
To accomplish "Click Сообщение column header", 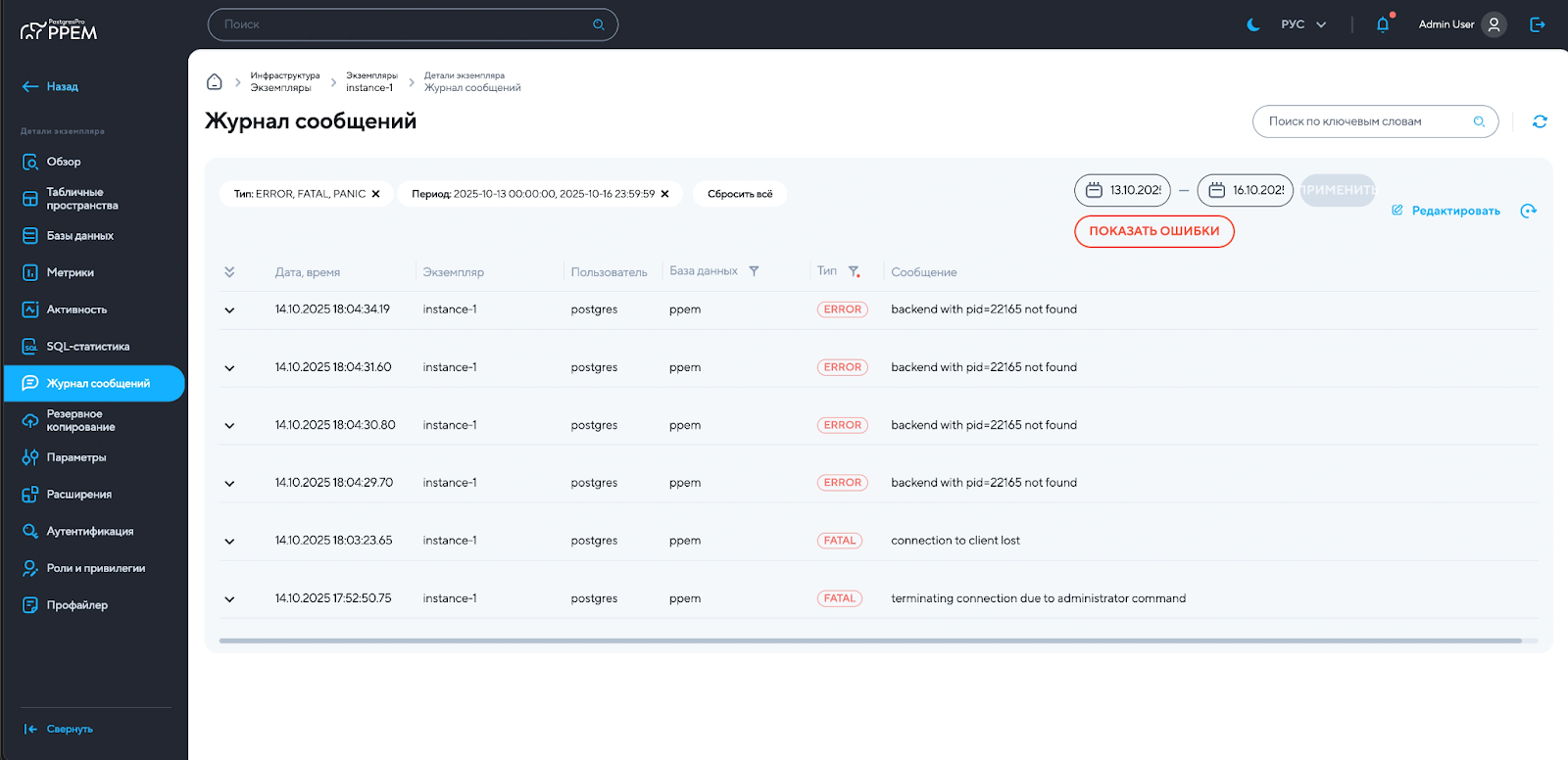I will click(x=924, y=272).
